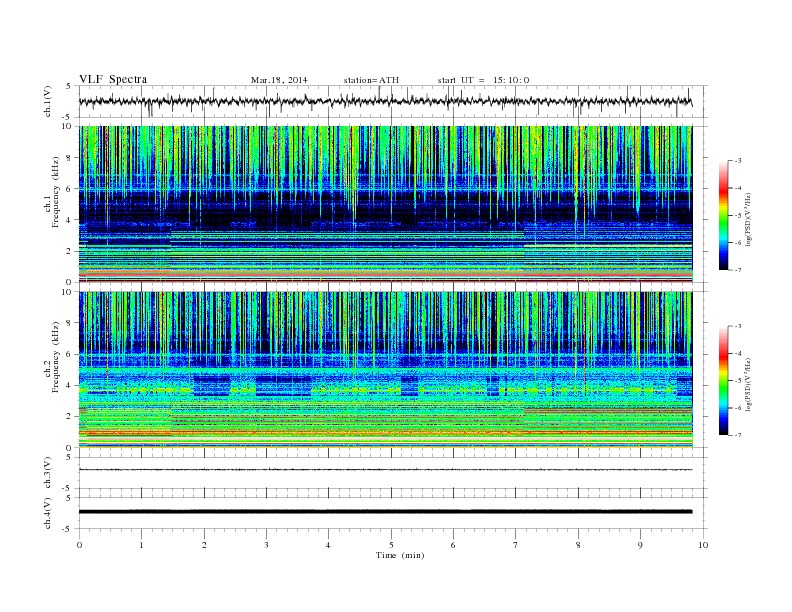Click the "-5" label on ch.1 colorbar

point(737,216)
